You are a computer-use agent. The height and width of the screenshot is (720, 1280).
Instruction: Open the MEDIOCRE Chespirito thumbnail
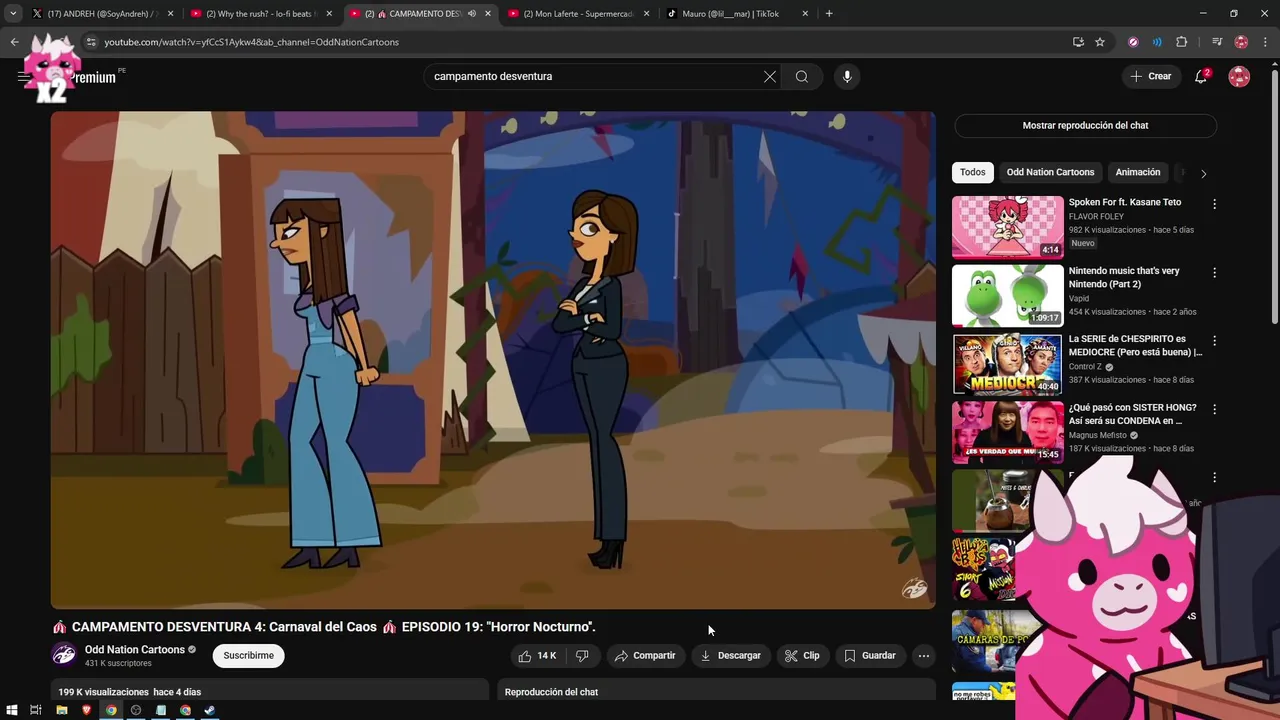click(1008, 364)
